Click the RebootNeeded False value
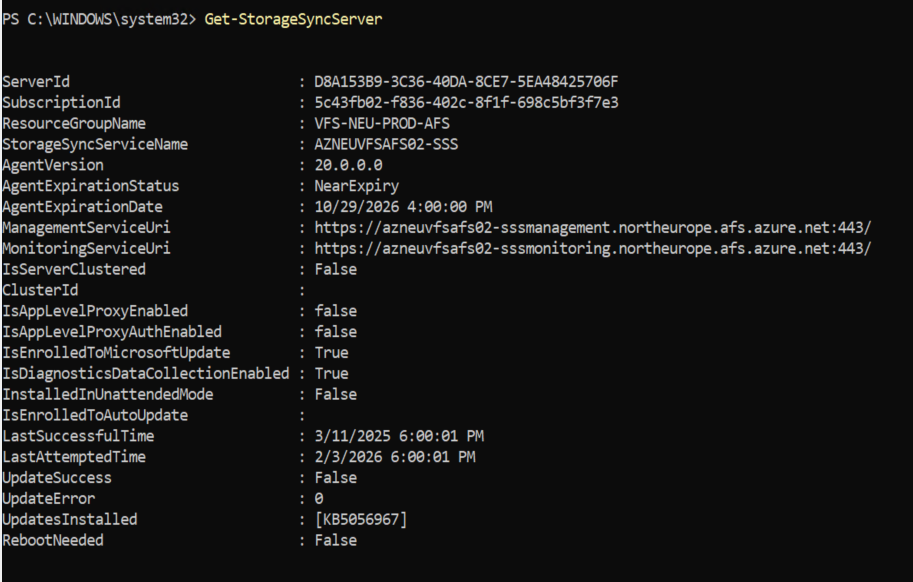The width and height of the screenshot is (913, 582). pos(335,540)
